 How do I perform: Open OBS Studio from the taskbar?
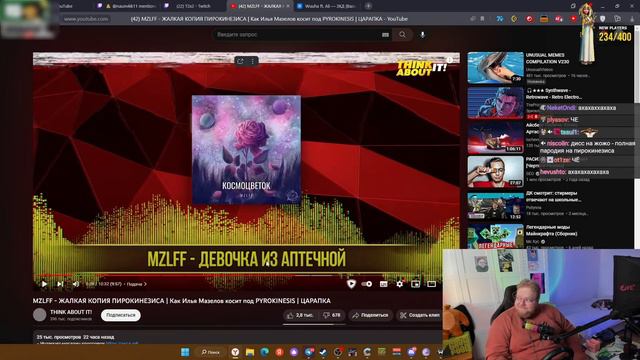pos(338,352)
